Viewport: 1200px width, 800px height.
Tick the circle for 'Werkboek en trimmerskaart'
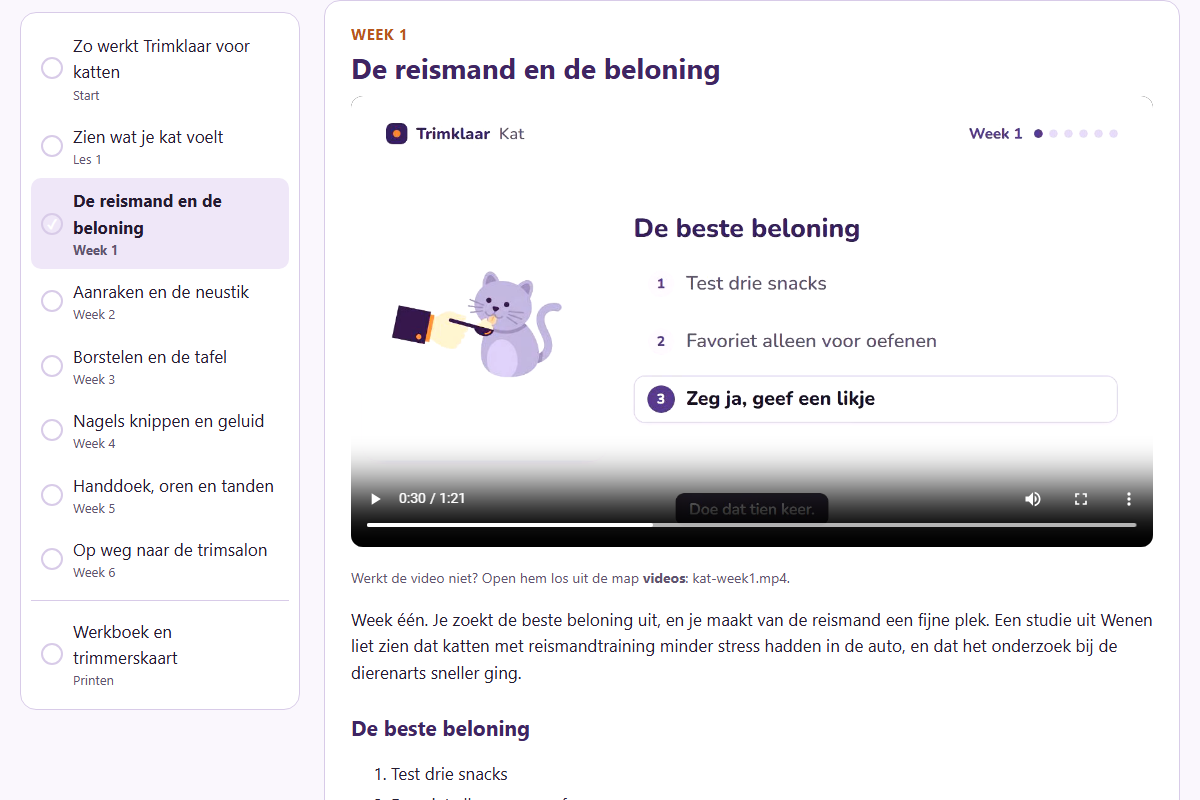coord(52,654)
